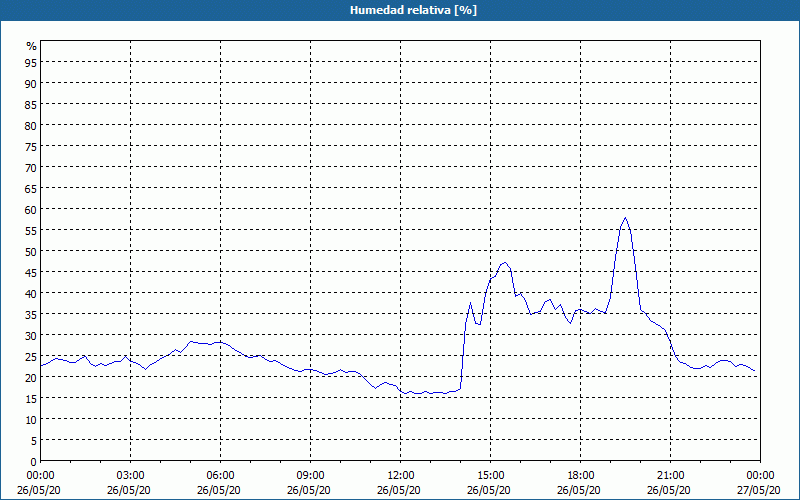Viewport: 800px width, 500px height.
Task: Click the 35 value on the vertical axis
Action: click(31, 314)
